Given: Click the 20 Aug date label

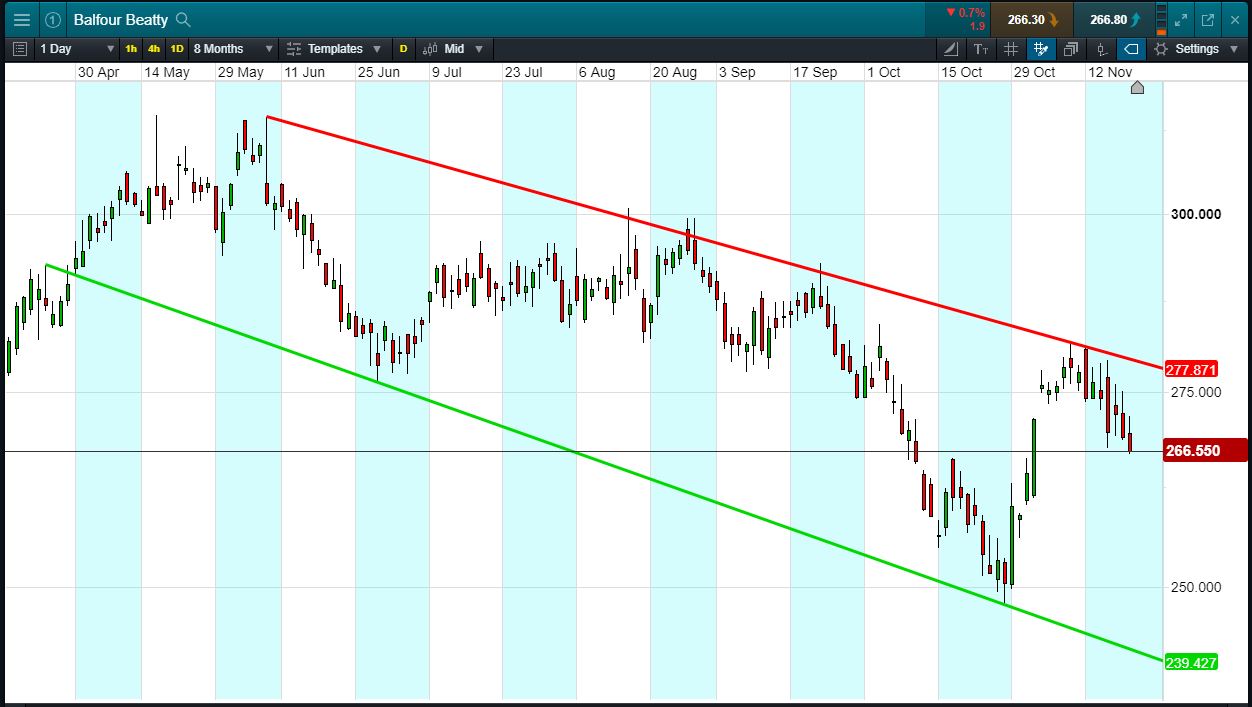Looking at the screenshot, I should [675, 72].
